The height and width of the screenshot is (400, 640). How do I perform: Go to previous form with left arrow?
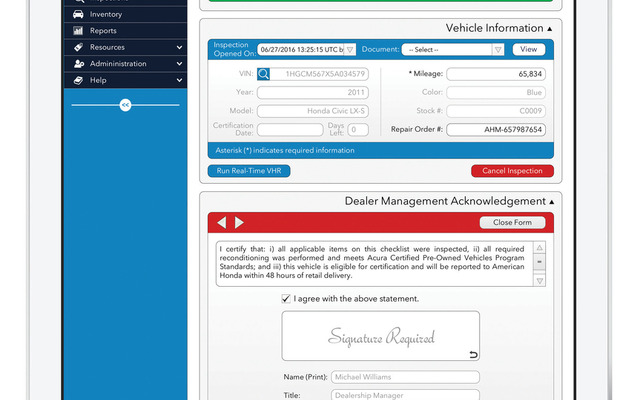point(222,222)
